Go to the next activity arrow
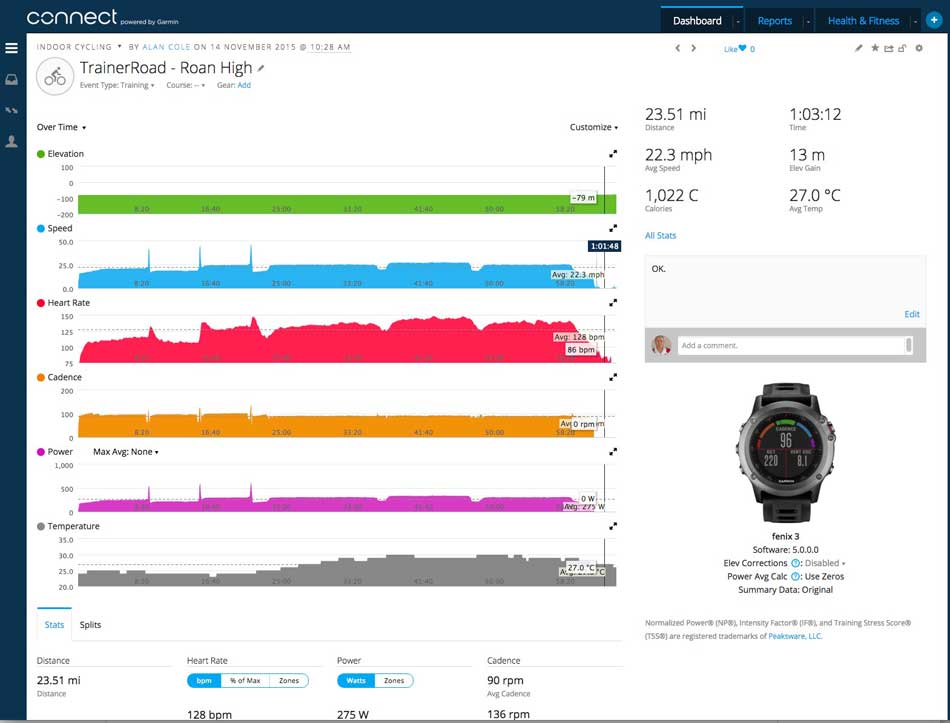The height and width of the screenshot is (723, 950). [x=694, y=48]
